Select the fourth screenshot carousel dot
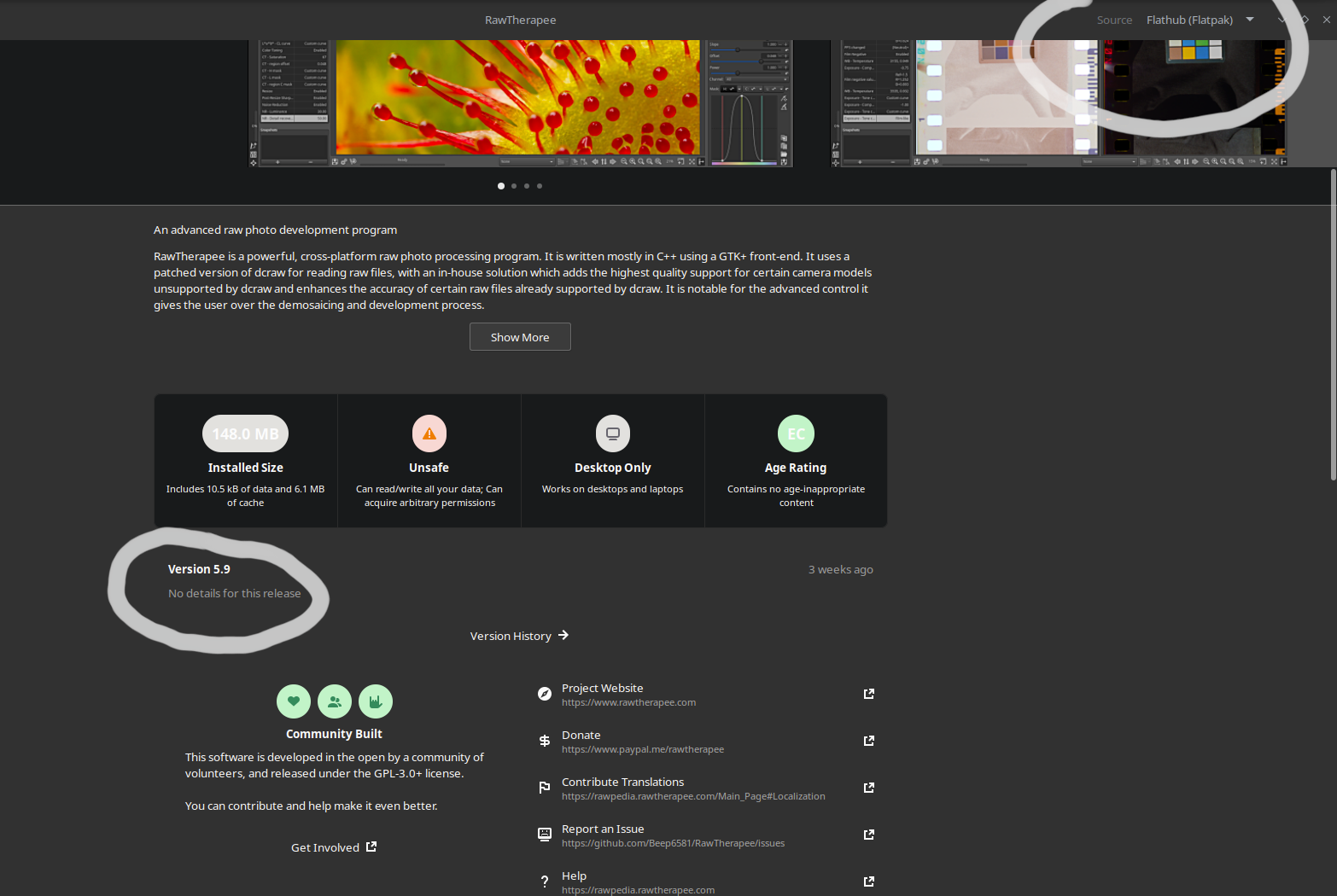The width and height of the screenshot is (1337, 896). (x=540, y=186)
